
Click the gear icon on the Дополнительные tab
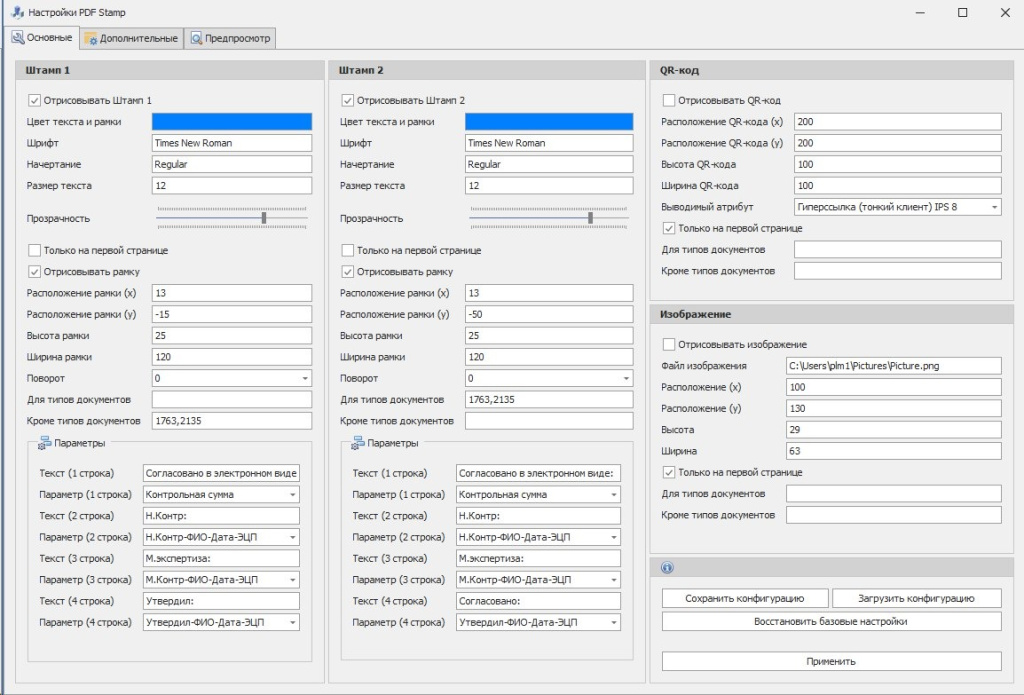(x=91, y=39)
